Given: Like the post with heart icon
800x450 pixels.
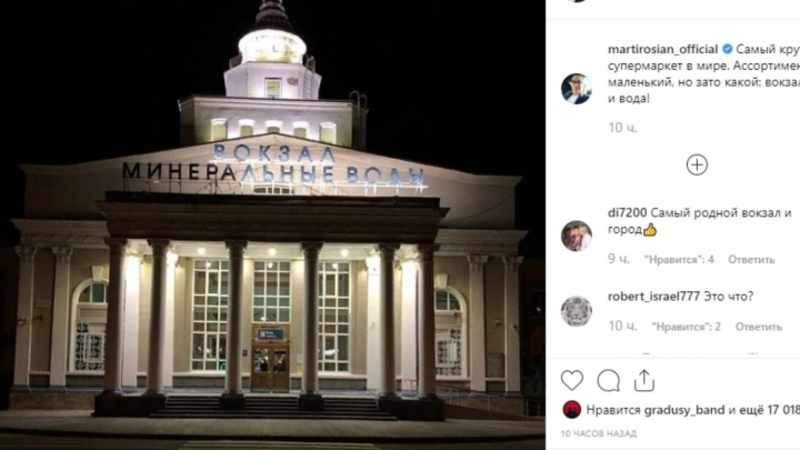Looking at the screenshot, I should pyautogui.click(x=571, y=381).
